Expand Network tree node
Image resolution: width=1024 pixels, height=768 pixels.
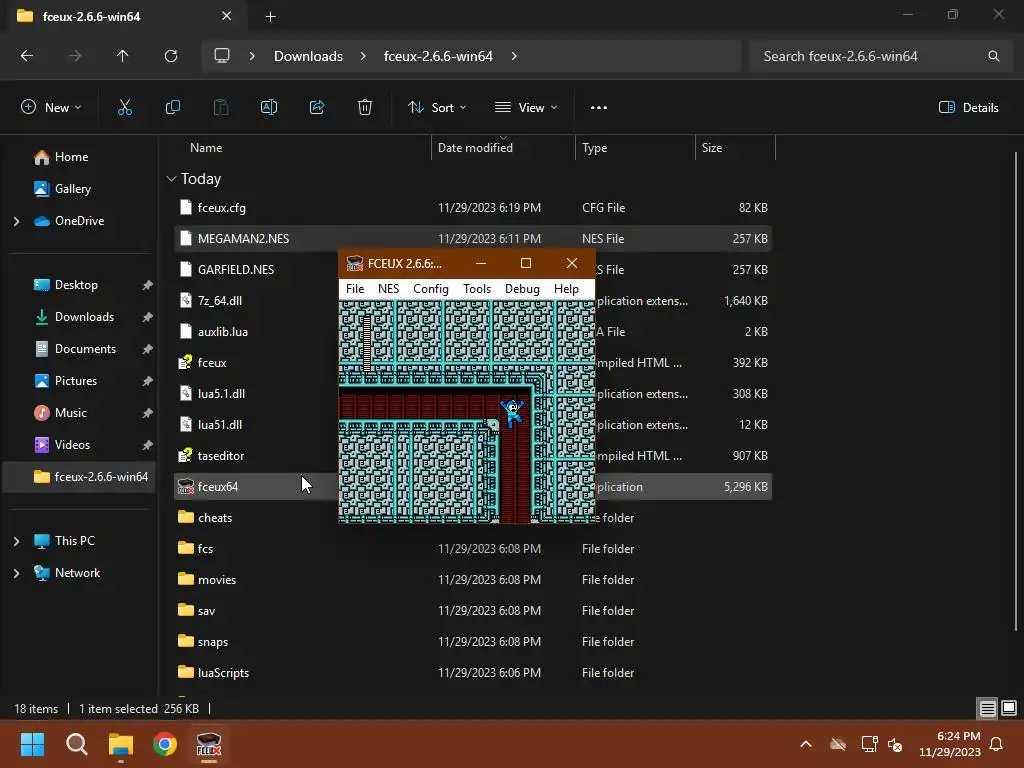[16, 573]
